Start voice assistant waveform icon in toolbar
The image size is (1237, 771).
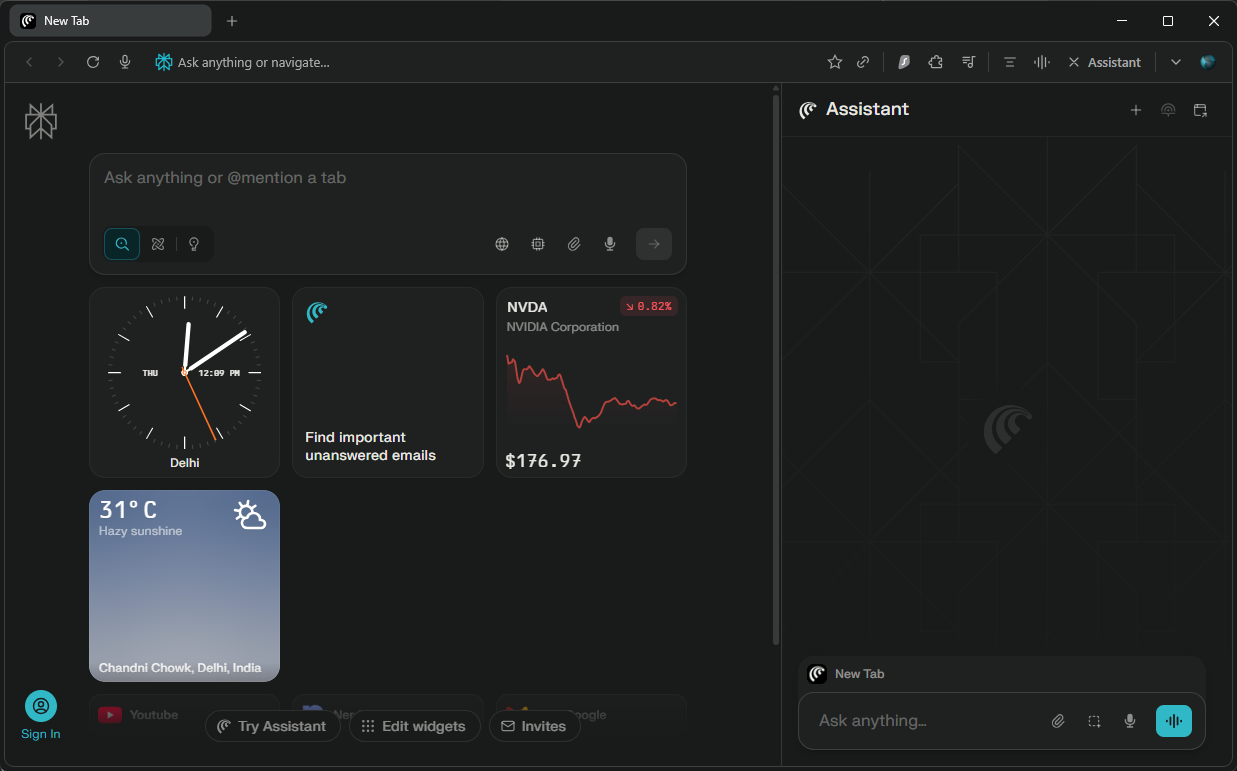click(x=1042, y=62)
